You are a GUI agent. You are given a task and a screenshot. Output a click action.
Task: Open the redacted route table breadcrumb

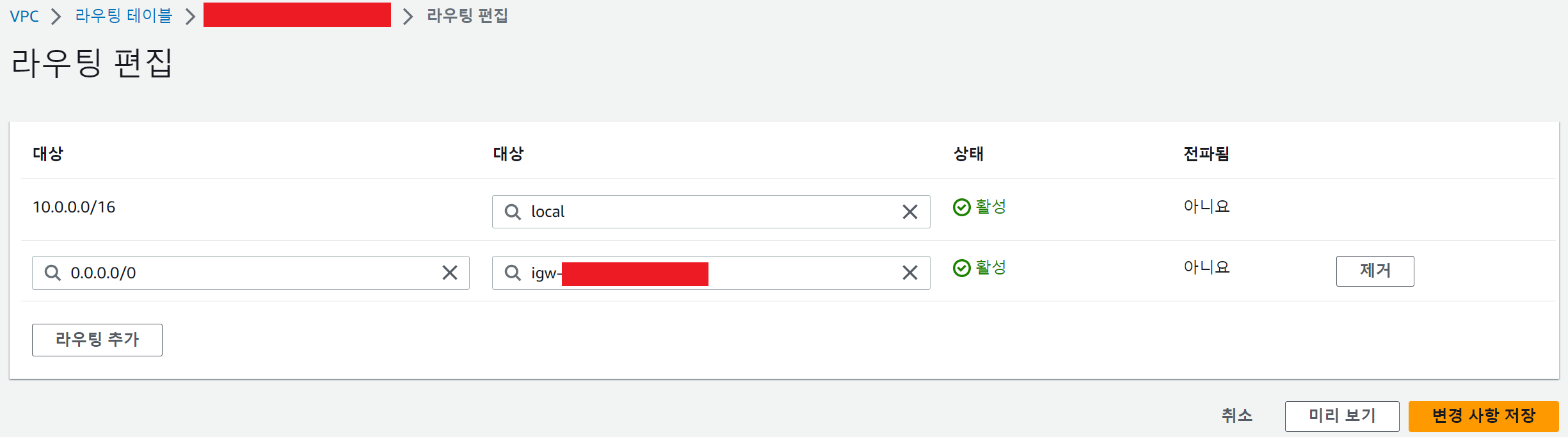(297, 15)
